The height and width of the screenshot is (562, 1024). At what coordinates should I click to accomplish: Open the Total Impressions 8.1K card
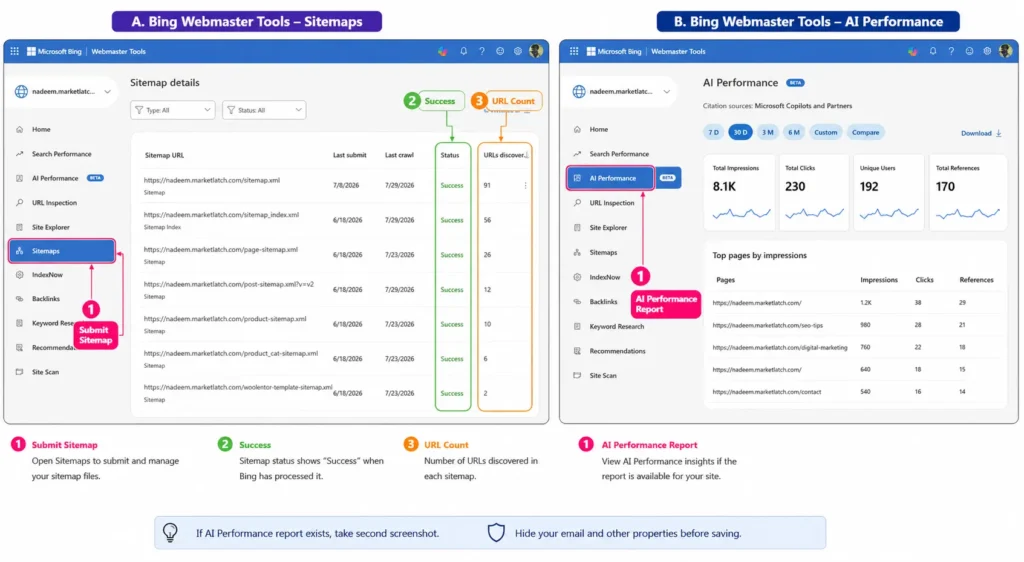pos(739,193)
